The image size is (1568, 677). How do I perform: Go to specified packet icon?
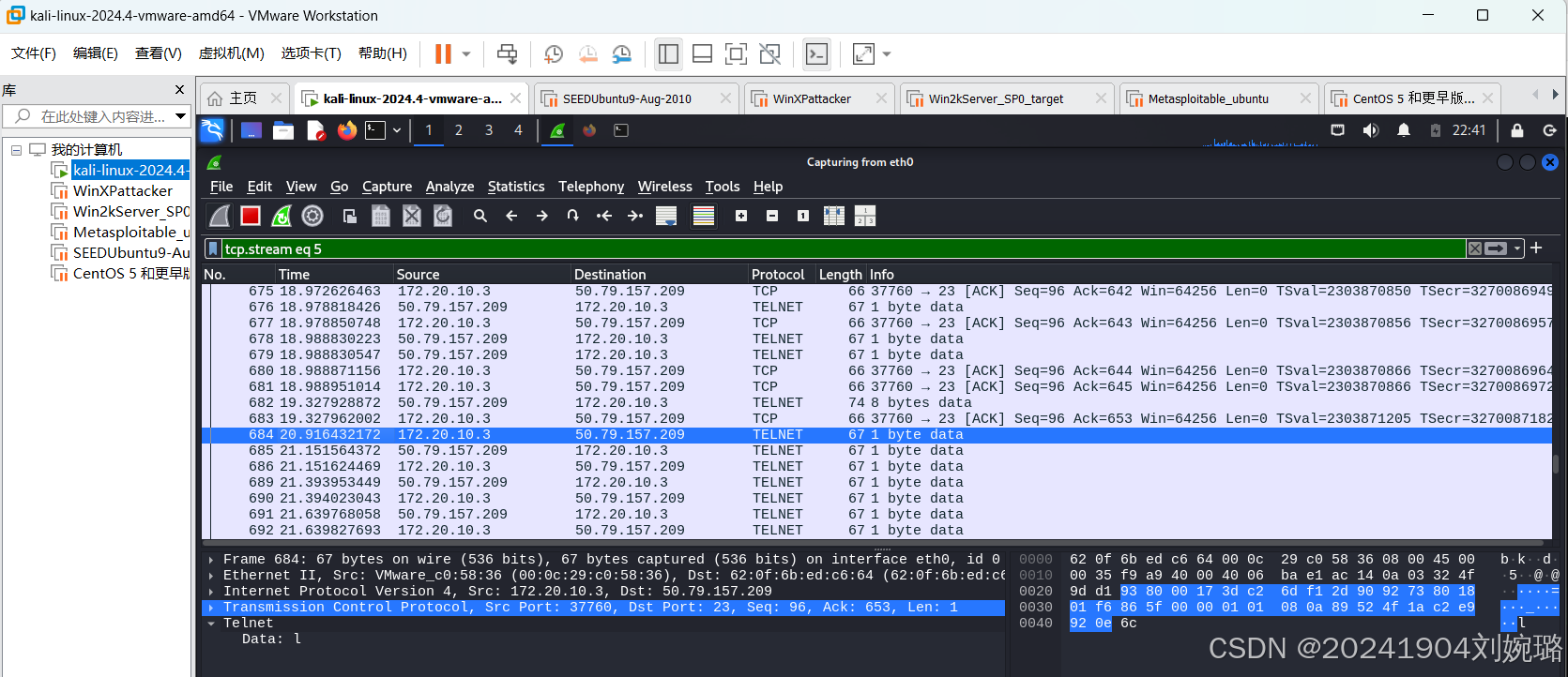pos(572,216)
